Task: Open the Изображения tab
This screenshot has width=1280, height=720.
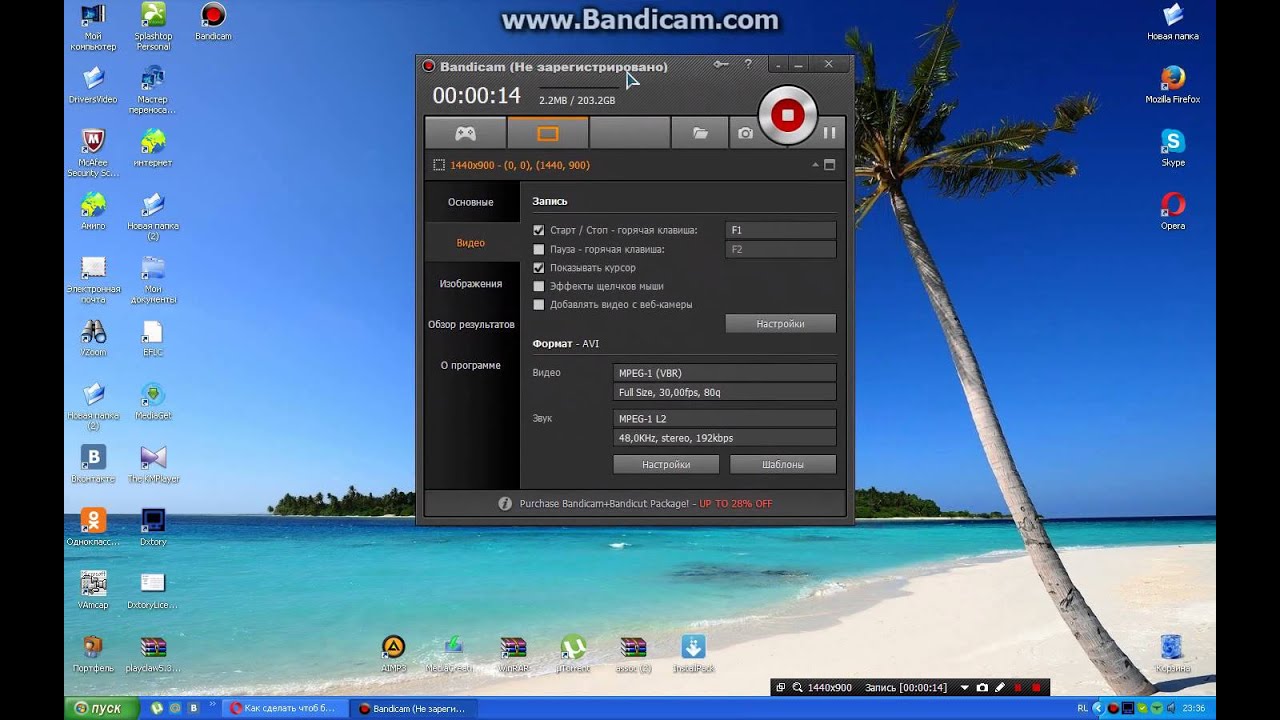Action: tap(470, 284)
